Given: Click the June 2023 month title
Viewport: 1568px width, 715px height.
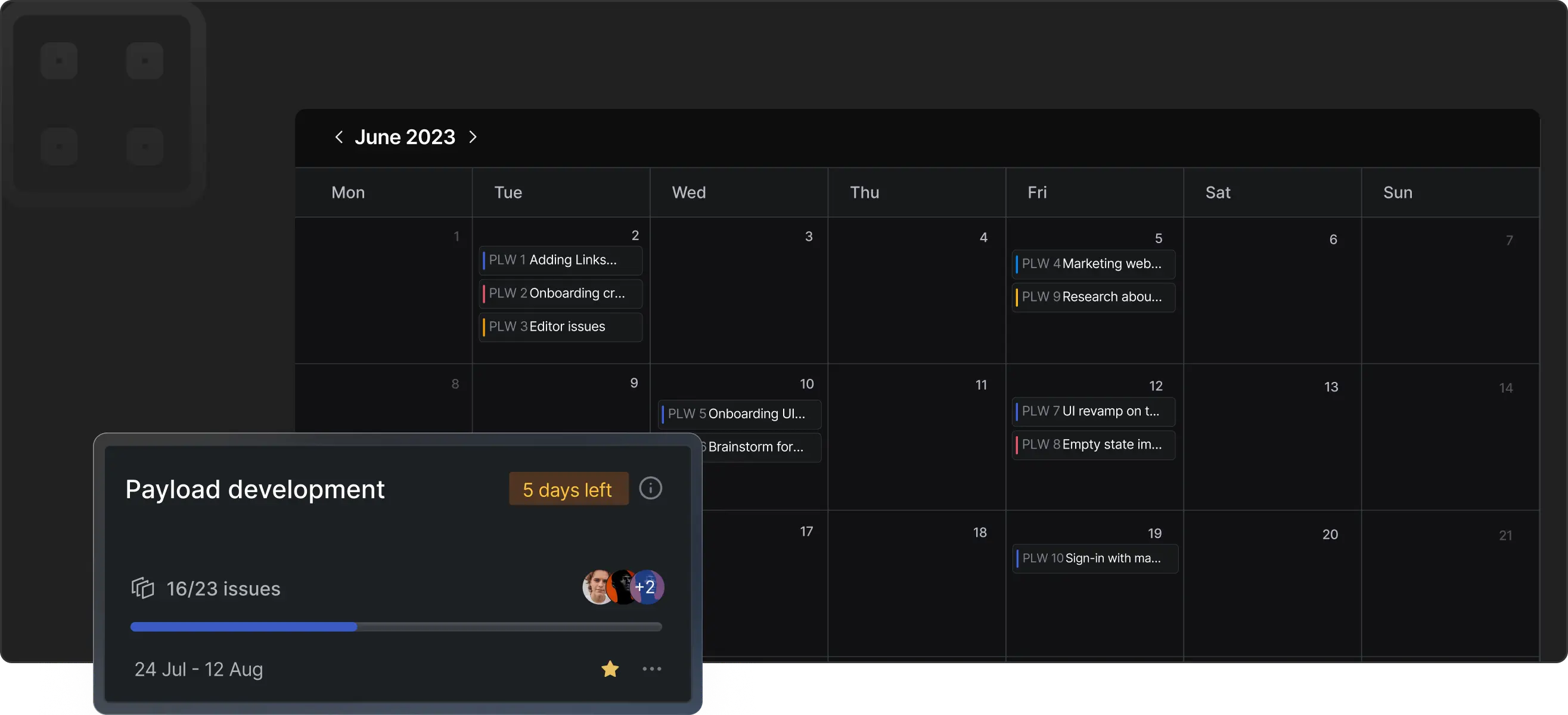Looking at the screenshot, I should [x=405, y=137].
